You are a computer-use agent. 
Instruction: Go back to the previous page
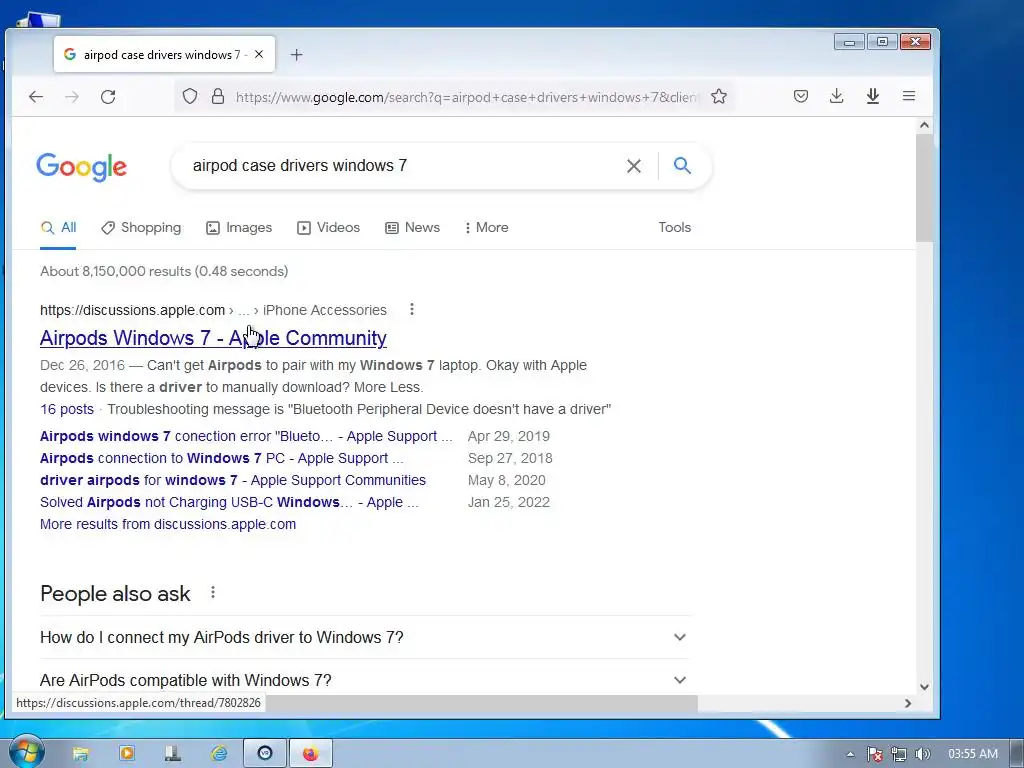(x=36, y=97)
